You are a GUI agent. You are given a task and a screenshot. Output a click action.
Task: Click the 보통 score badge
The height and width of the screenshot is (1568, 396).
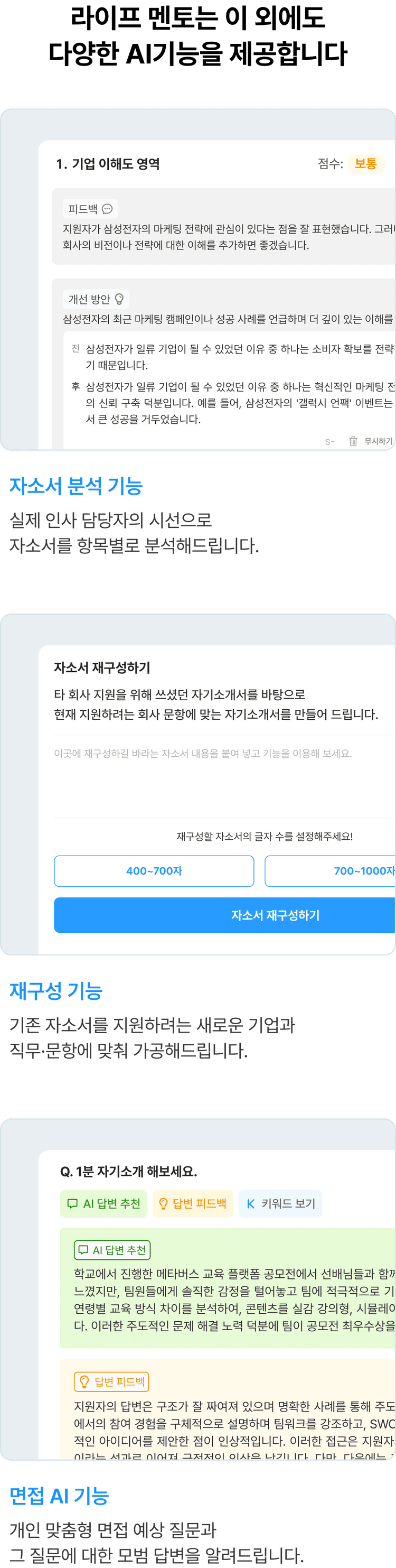365,164
